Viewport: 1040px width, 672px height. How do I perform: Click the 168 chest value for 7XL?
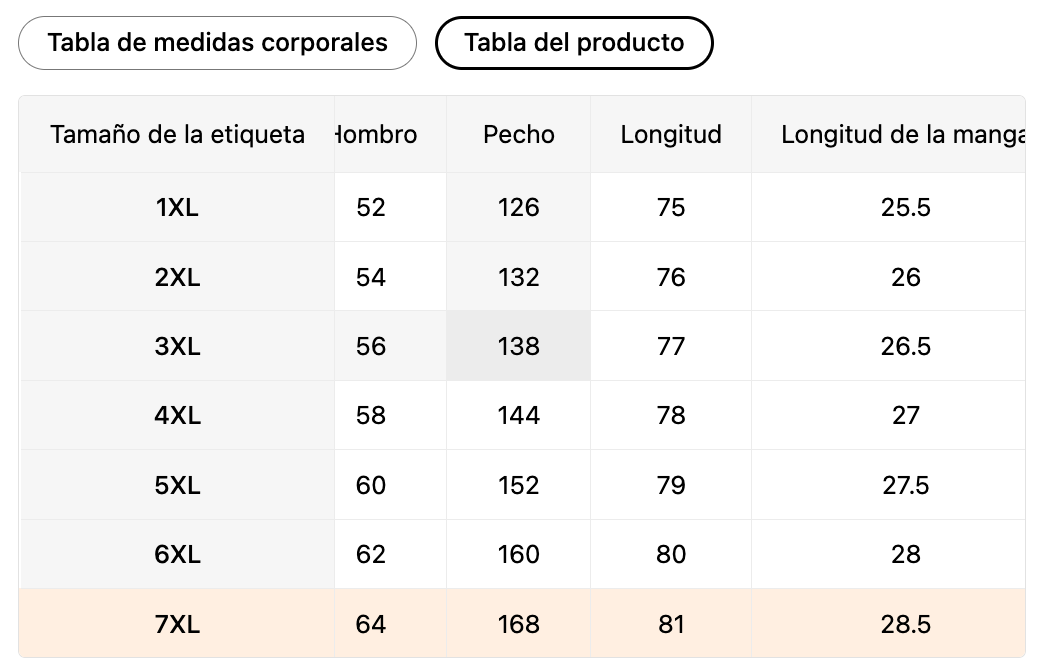tap(518, 624)
